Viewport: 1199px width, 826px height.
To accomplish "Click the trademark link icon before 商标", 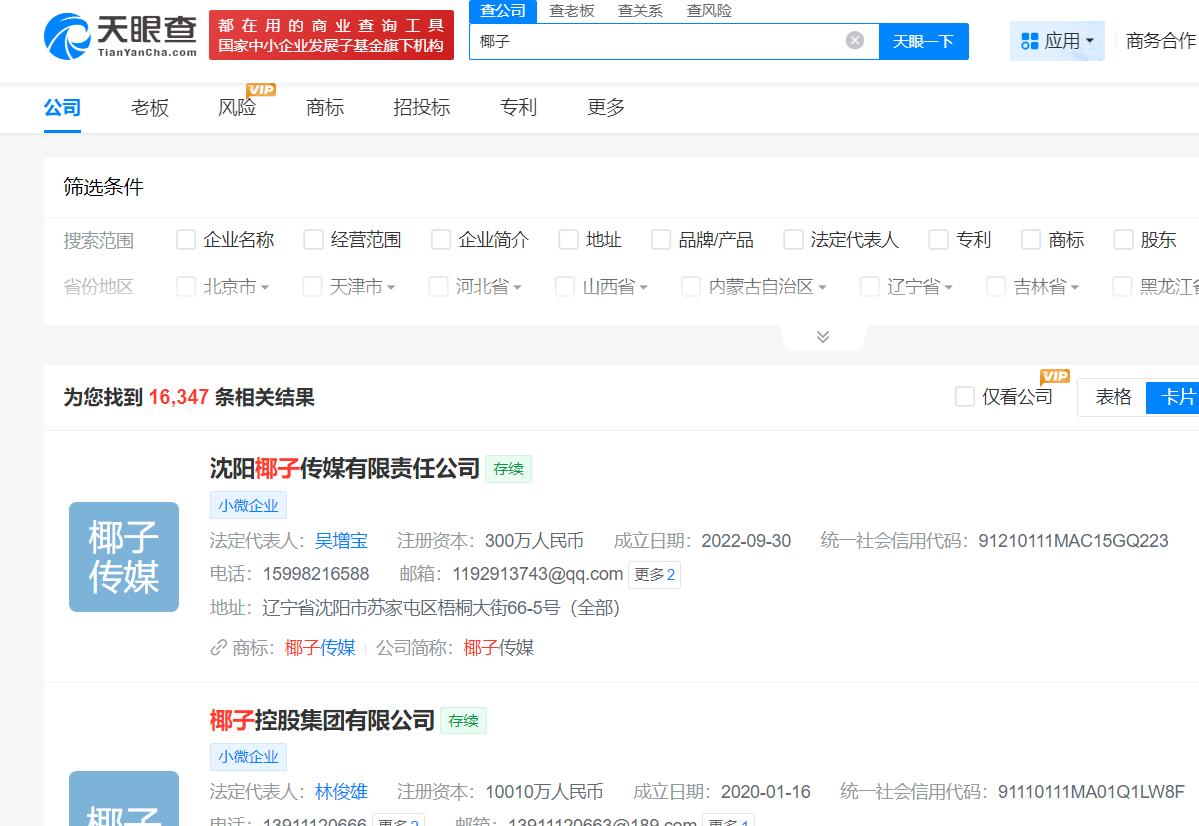I will point(218,647).
